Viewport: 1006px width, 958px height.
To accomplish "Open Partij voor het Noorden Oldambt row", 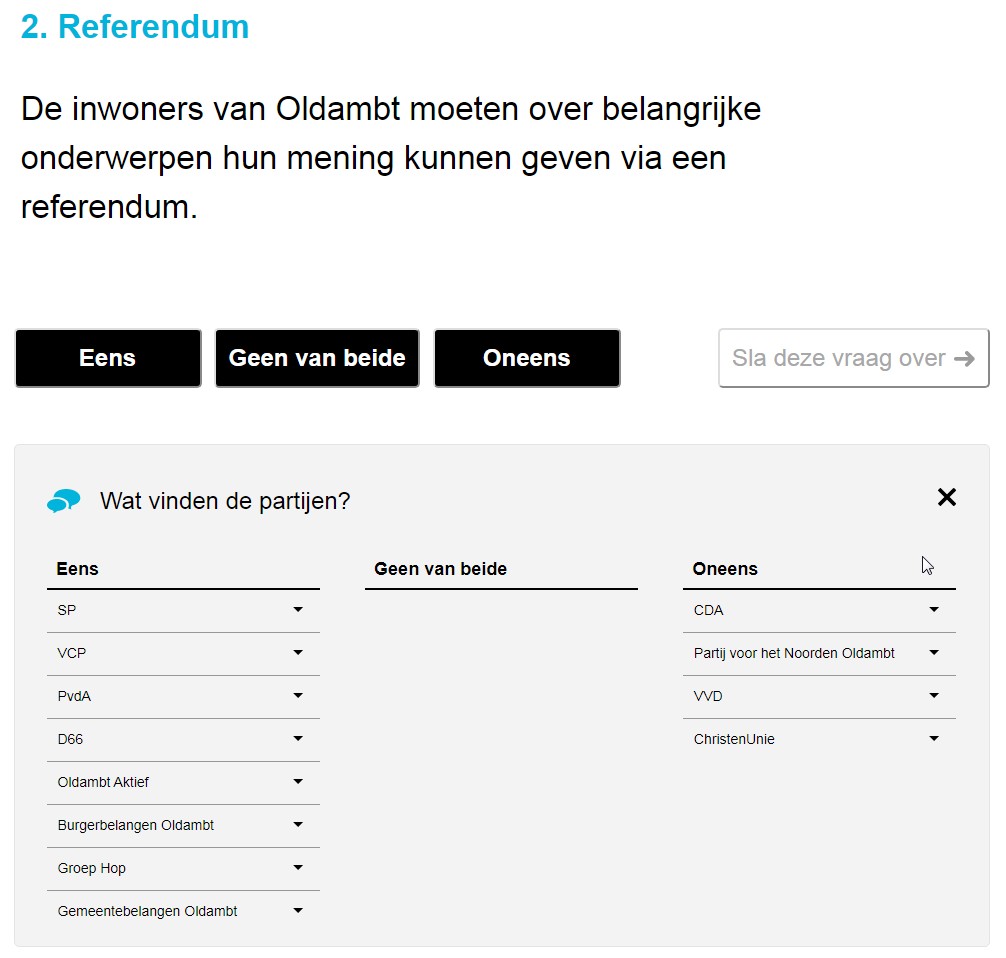I will [819, 653].
